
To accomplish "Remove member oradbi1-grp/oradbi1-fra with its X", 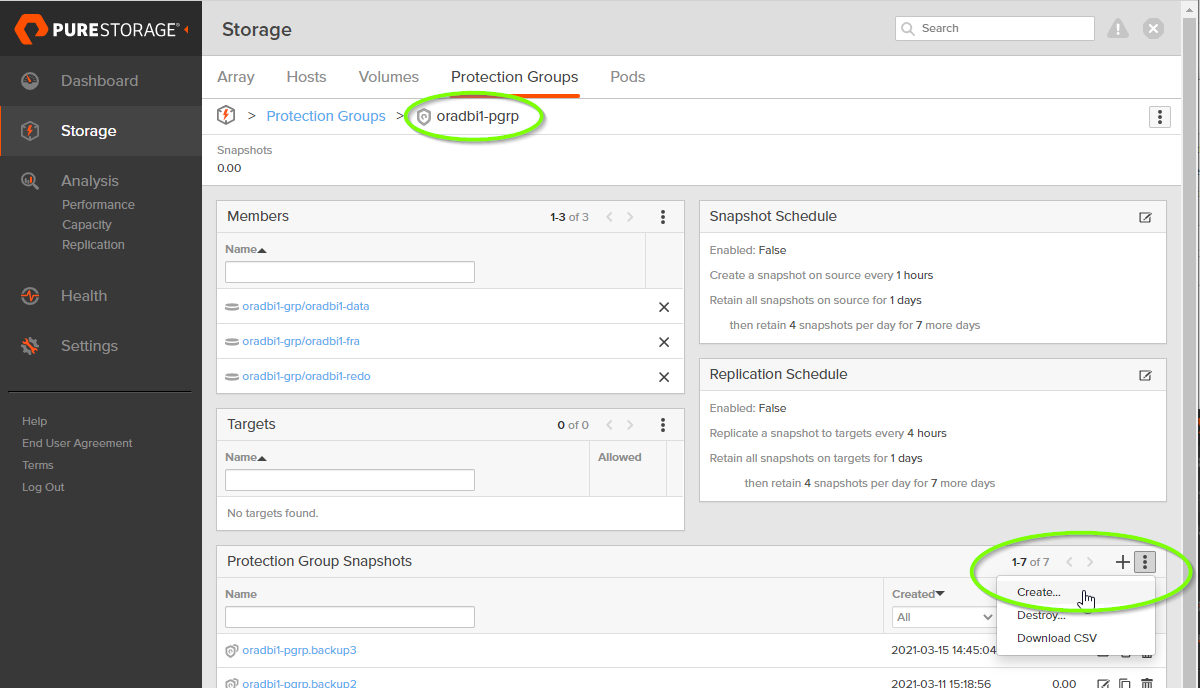I will (664, 342).
